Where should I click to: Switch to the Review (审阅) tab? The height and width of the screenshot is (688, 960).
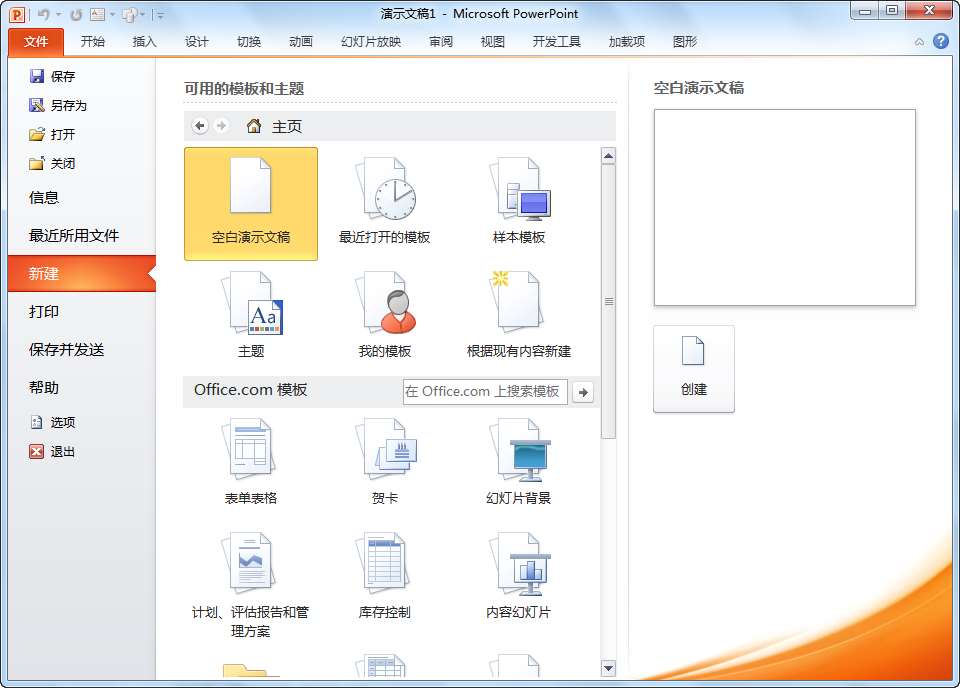[441, 42]
